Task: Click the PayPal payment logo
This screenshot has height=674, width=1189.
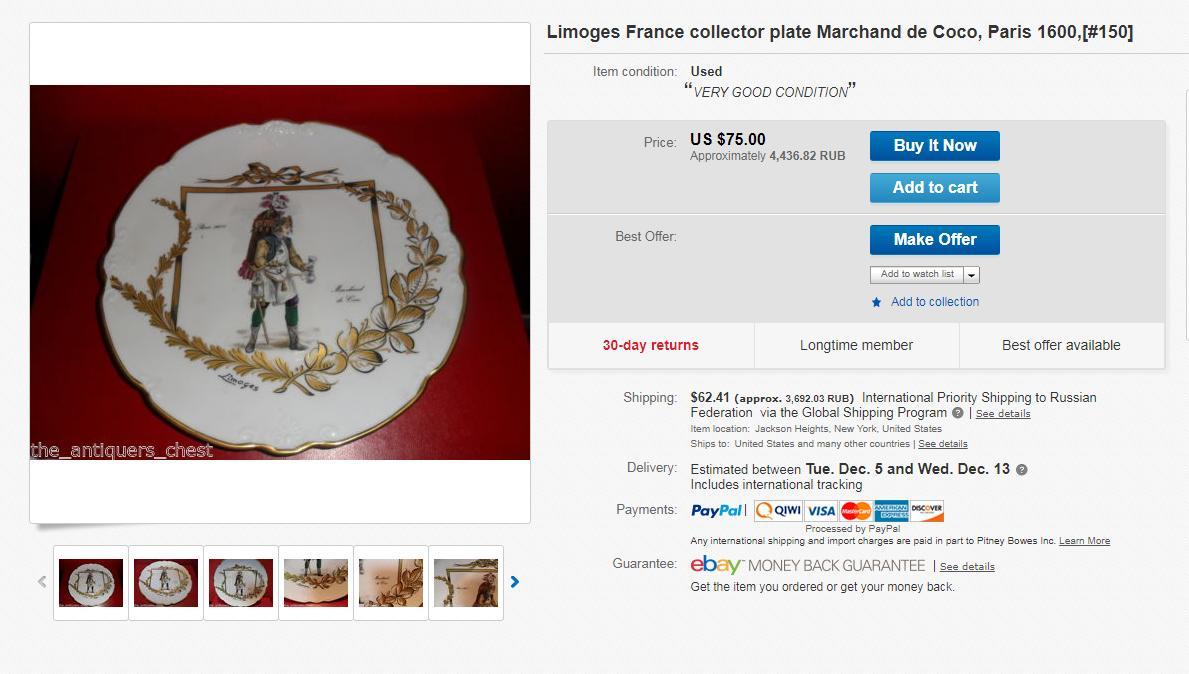Action: pos(716,511)
